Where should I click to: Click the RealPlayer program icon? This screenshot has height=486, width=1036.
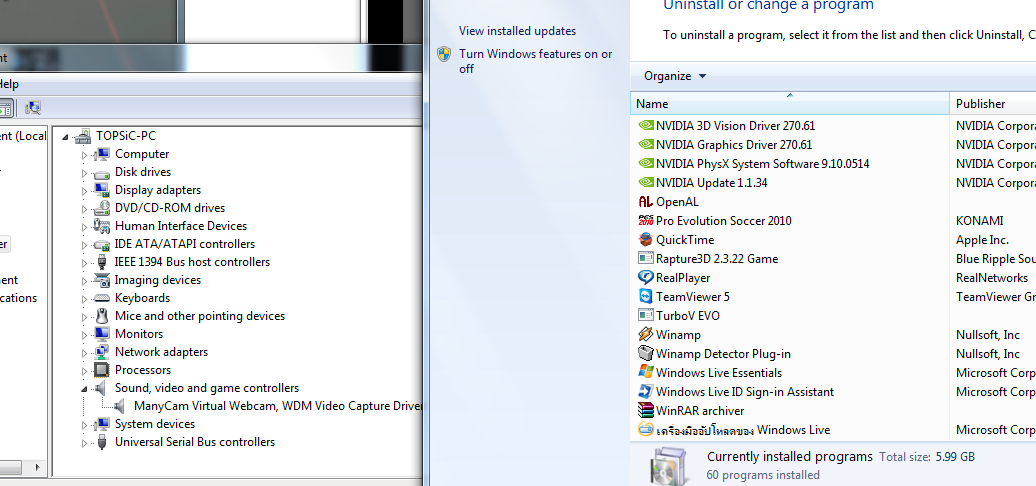[x=646, y=278]
